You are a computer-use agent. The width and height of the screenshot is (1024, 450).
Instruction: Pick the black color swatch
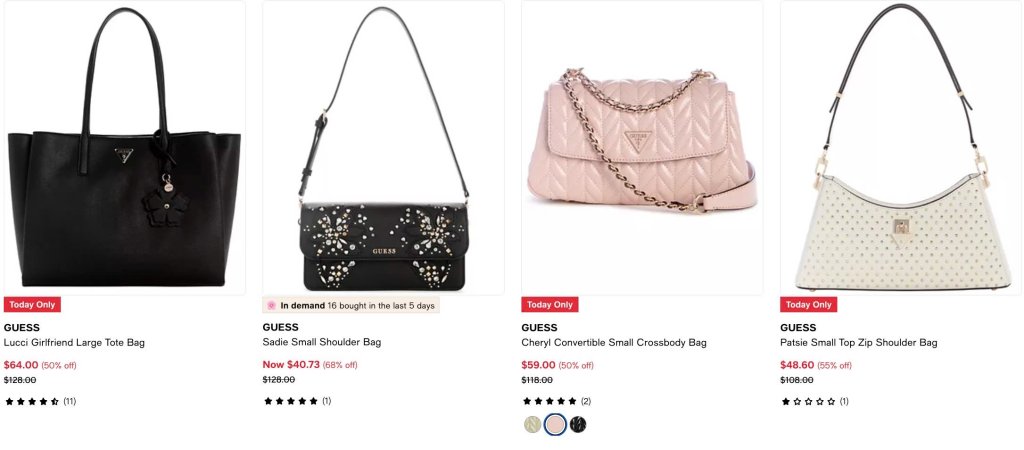[x=577, y=425]
